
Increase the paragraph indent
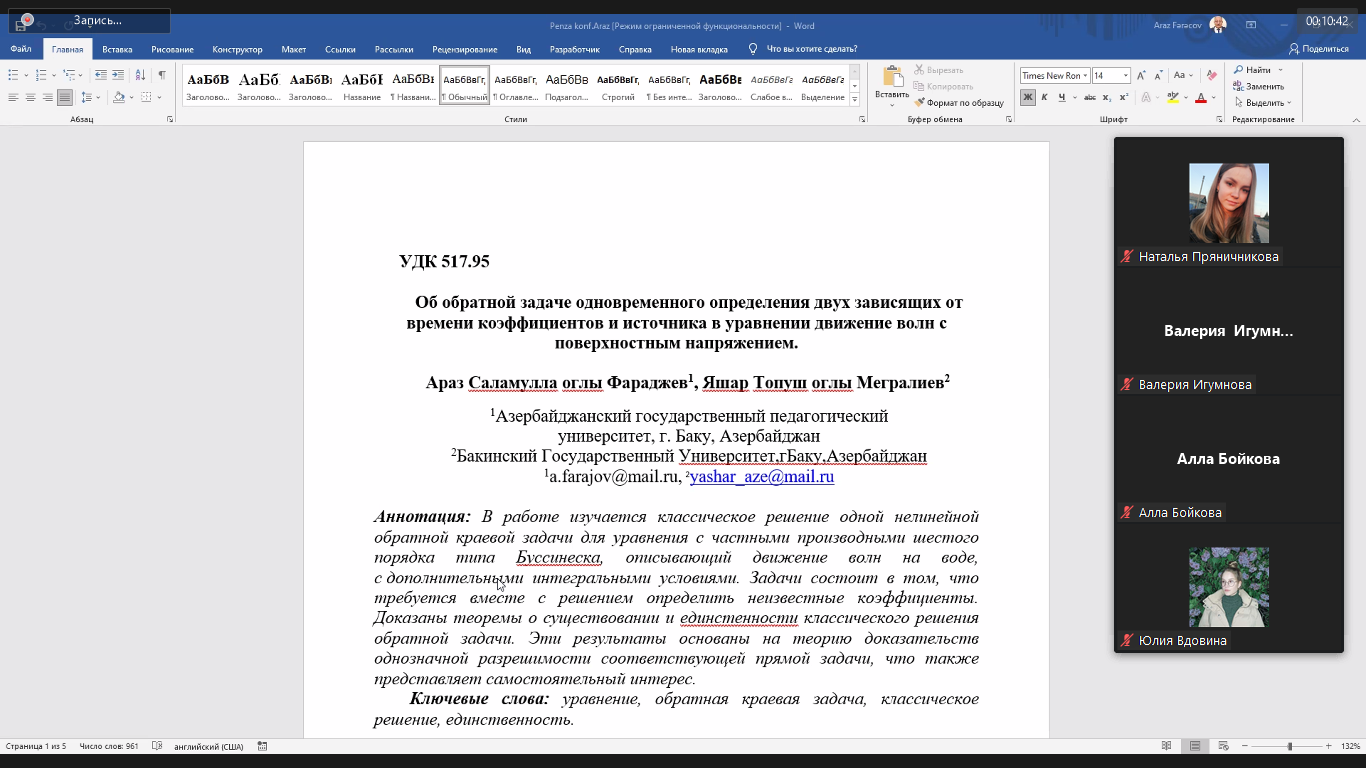118,75
